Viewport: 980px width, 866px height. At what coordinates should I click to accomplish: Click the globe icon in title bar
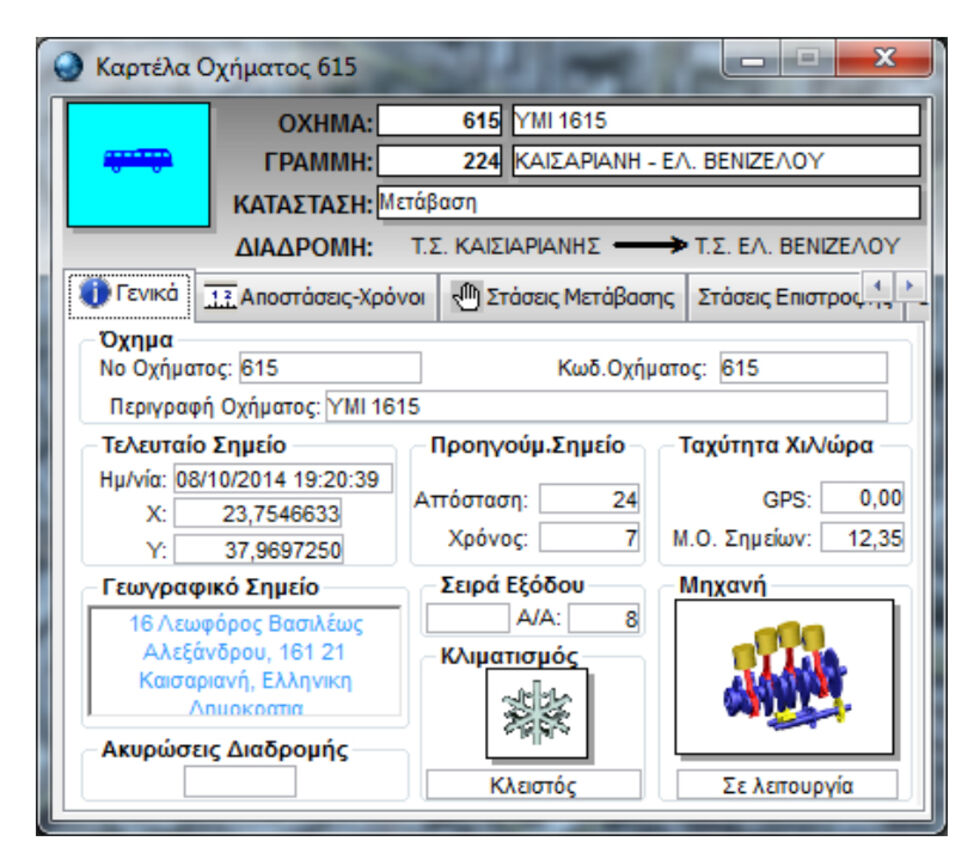pyautogui.click(x=68, y=66)
